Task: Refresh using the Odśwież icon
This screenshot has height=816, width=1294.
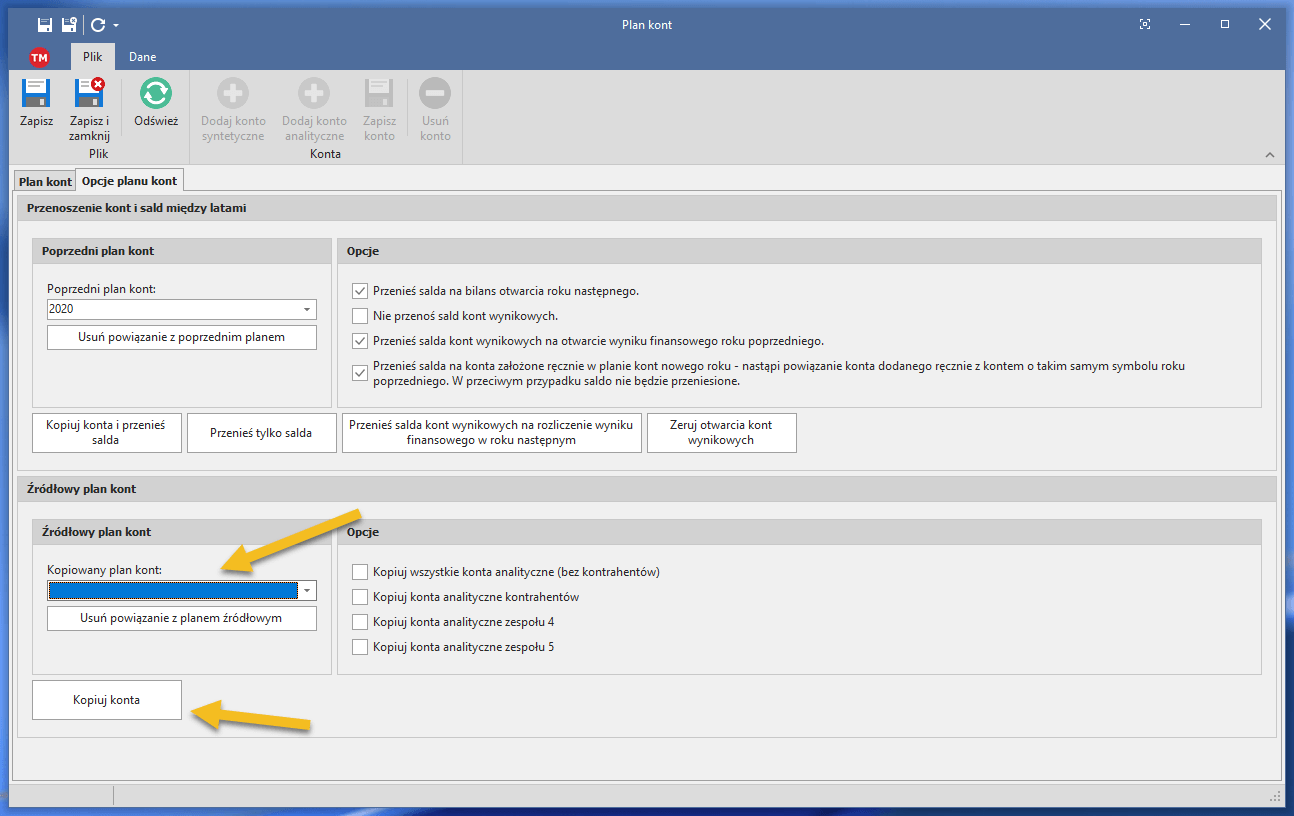Action: (x=156, y=94)
